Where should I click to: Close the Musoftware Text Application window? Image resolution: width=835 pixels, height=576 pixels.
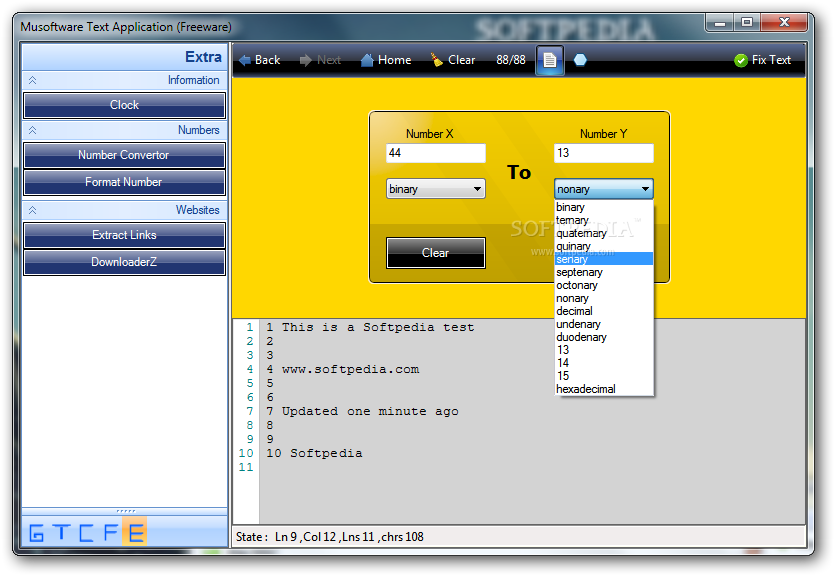[x=783, y=22]
